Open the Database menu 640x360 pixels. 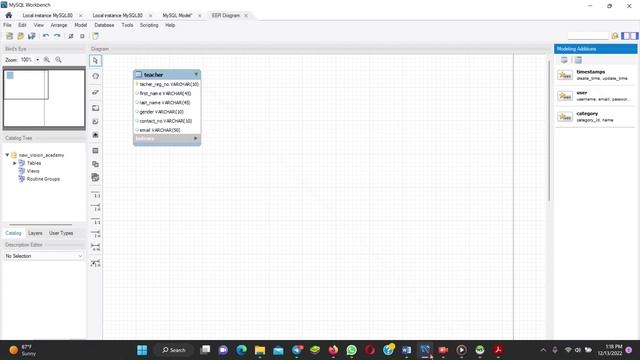104,25
